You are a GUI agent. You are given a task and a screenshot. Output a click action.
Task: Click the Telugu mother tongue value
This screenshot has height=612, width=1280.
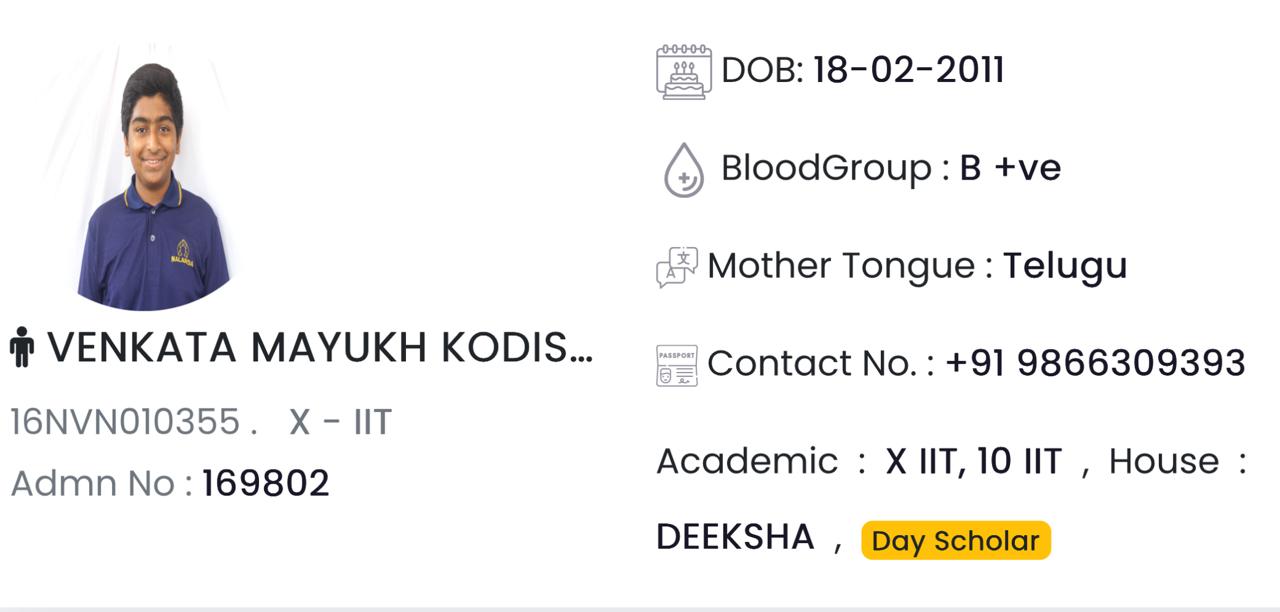1065,266
